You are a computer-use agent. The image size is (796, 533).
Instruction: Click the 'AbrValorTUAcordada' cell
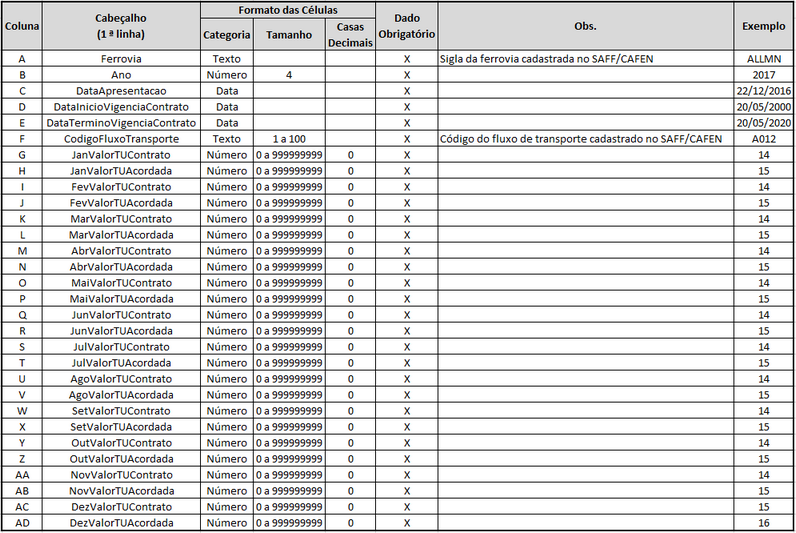[121, 267]
